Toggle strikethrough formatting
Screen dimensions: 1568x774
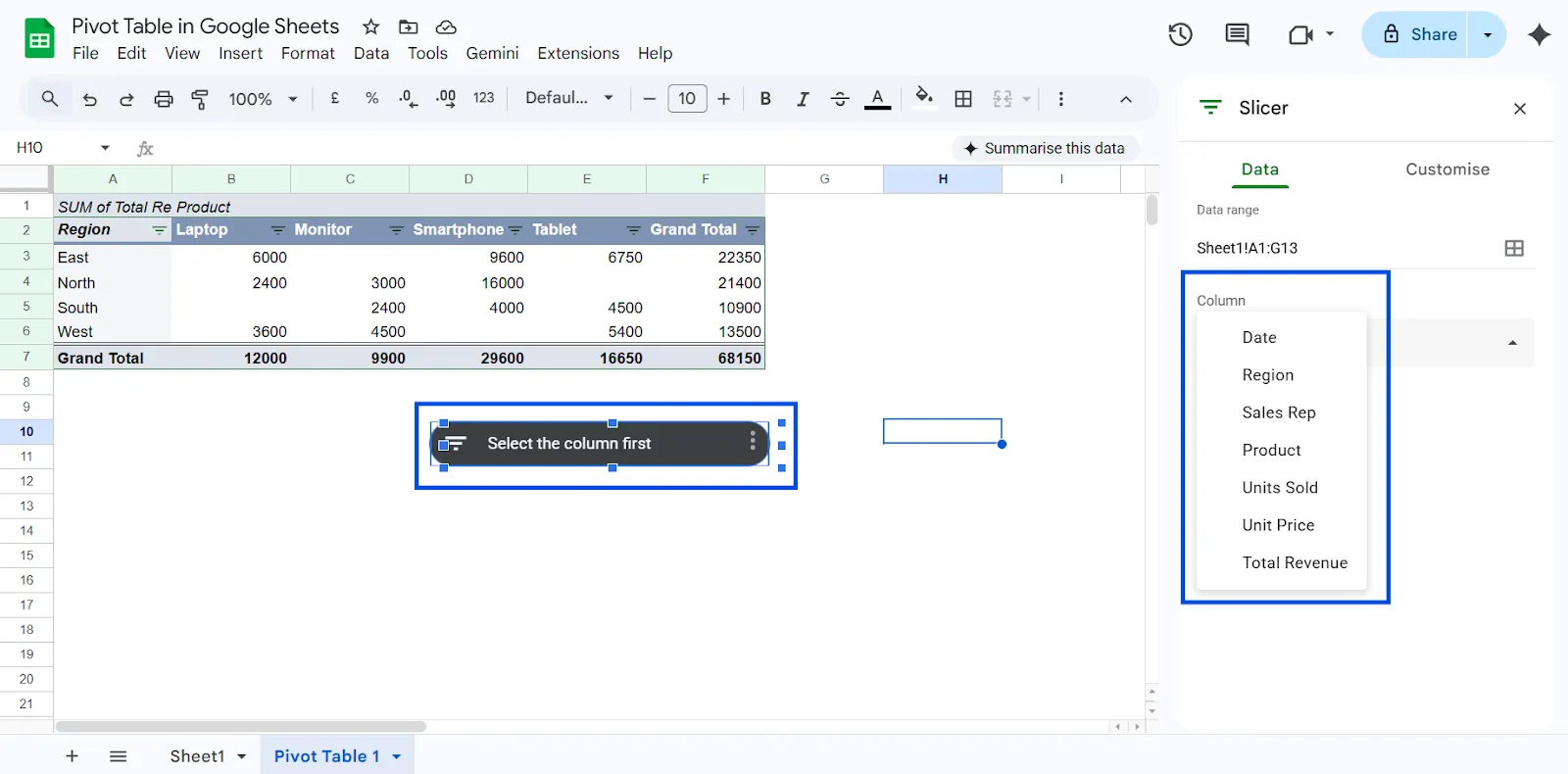point(840,99)
